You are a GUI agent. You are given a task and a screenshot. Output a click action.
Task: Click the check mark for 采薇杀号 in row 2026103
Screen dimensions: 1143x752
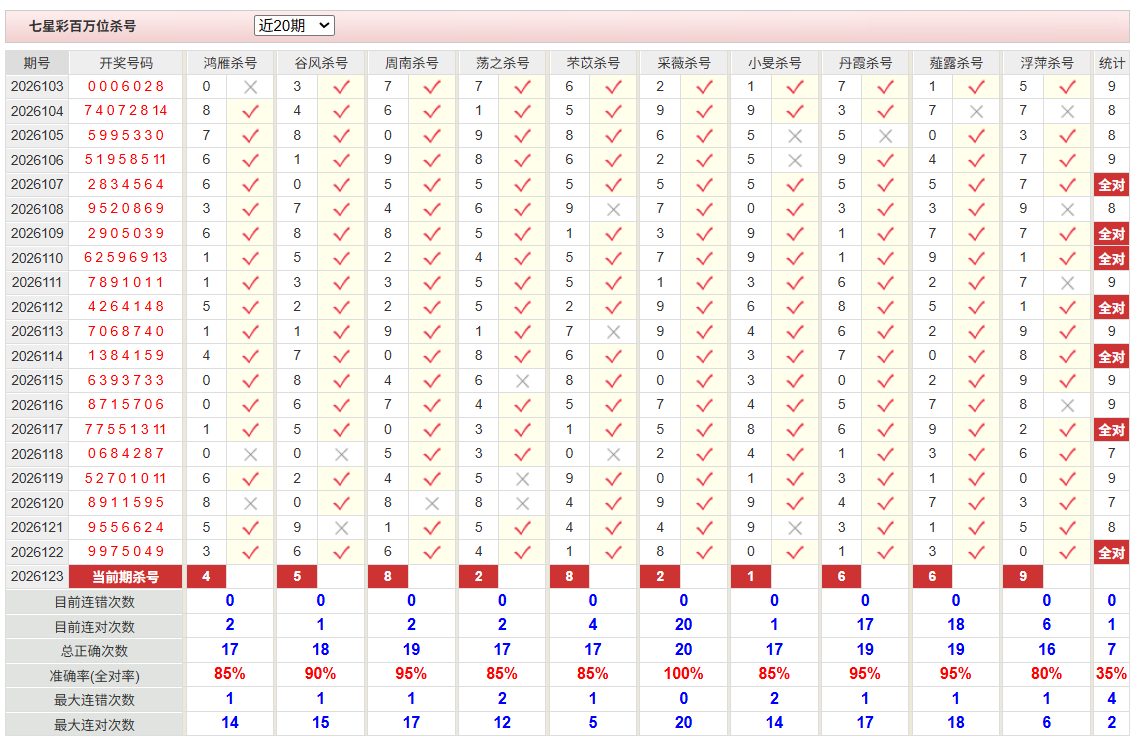pyautogui.click(x=704, y=87)
